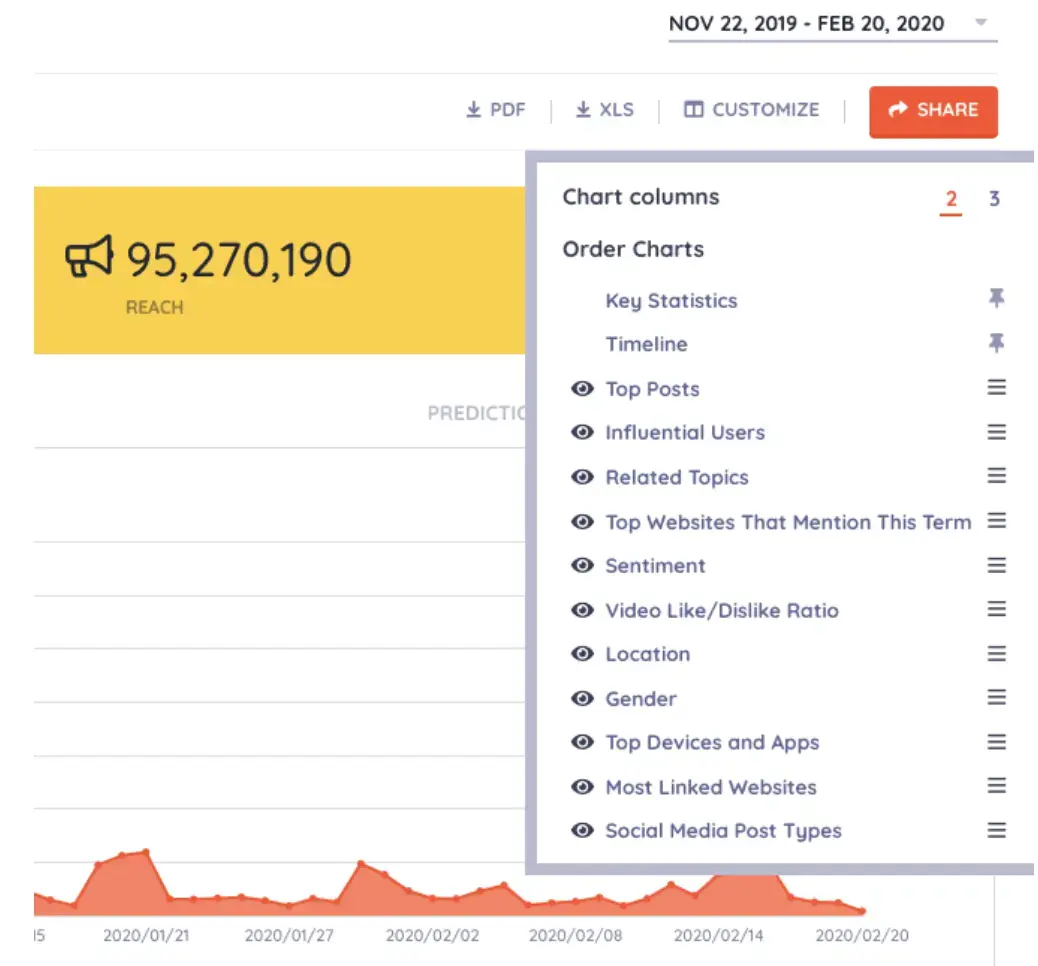Viewport: 1038px width, 966px height.
Task: Click the pin icon beside Key Statistics
Action: pos(996,299)
